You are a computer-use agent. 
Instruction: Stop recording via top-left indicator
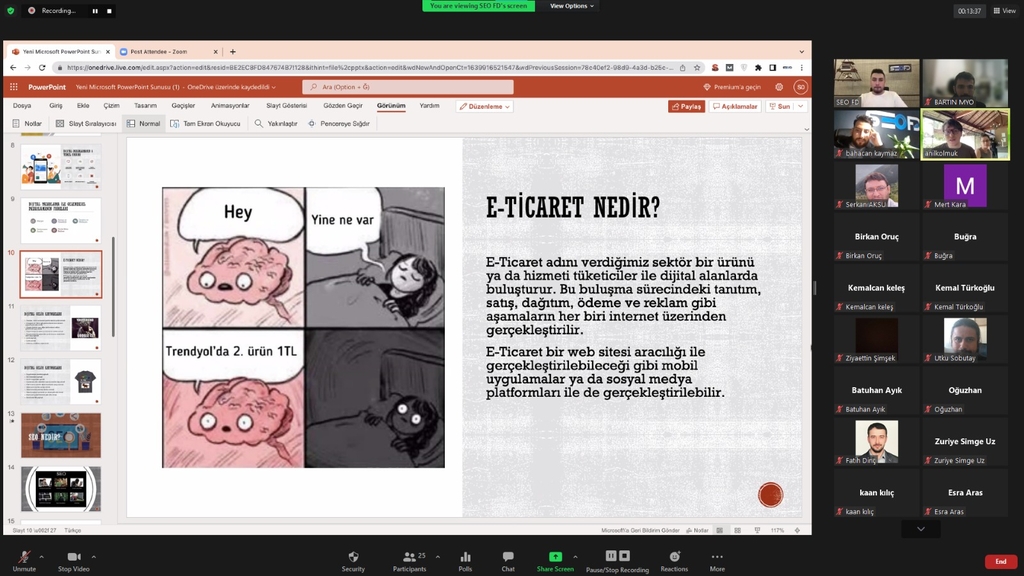tap(109, 11)
